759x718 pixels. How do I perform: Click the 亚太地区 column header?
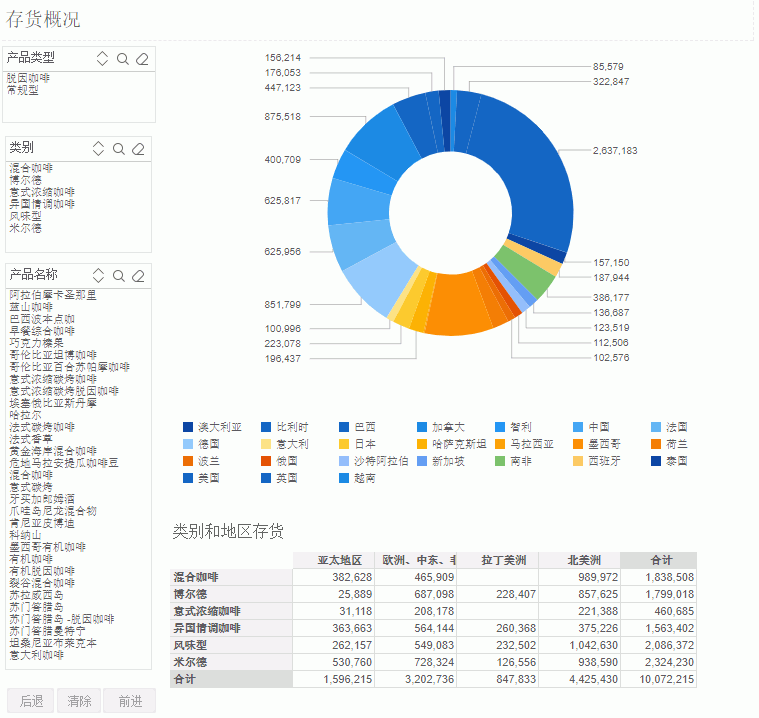coord(334,560)
